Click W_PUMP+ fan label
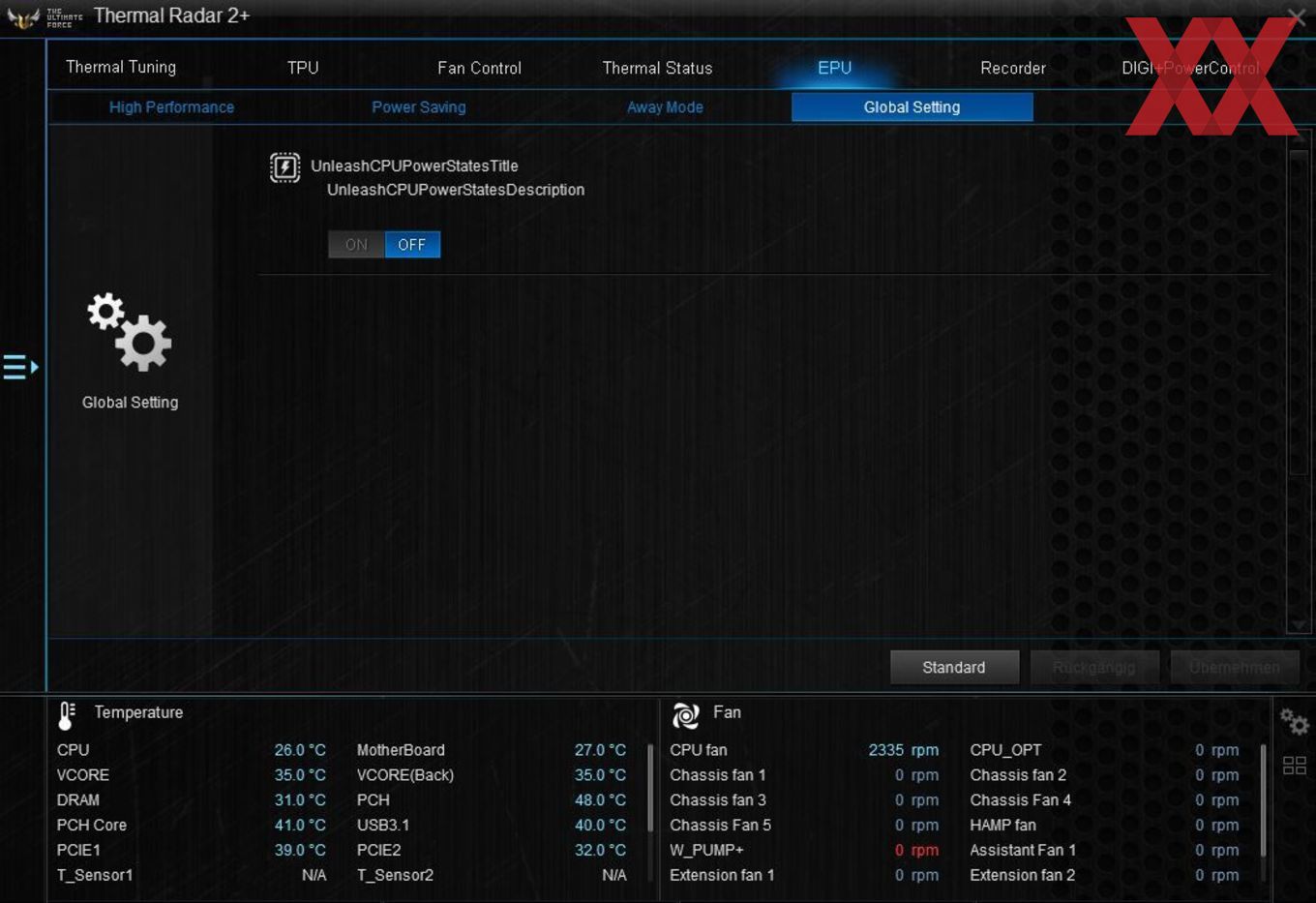This screenshot has width=1316, height=903. [706, 851]
